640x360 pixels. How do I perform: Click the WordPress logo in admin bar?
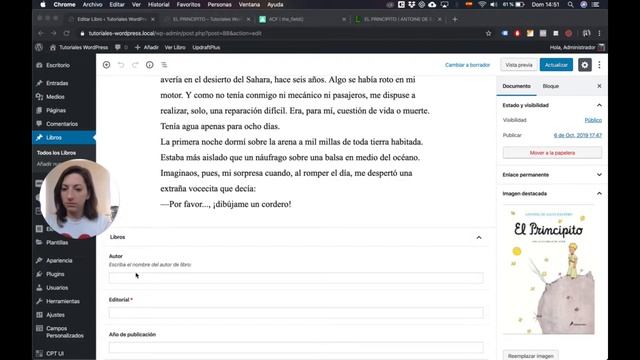(39, 47)
